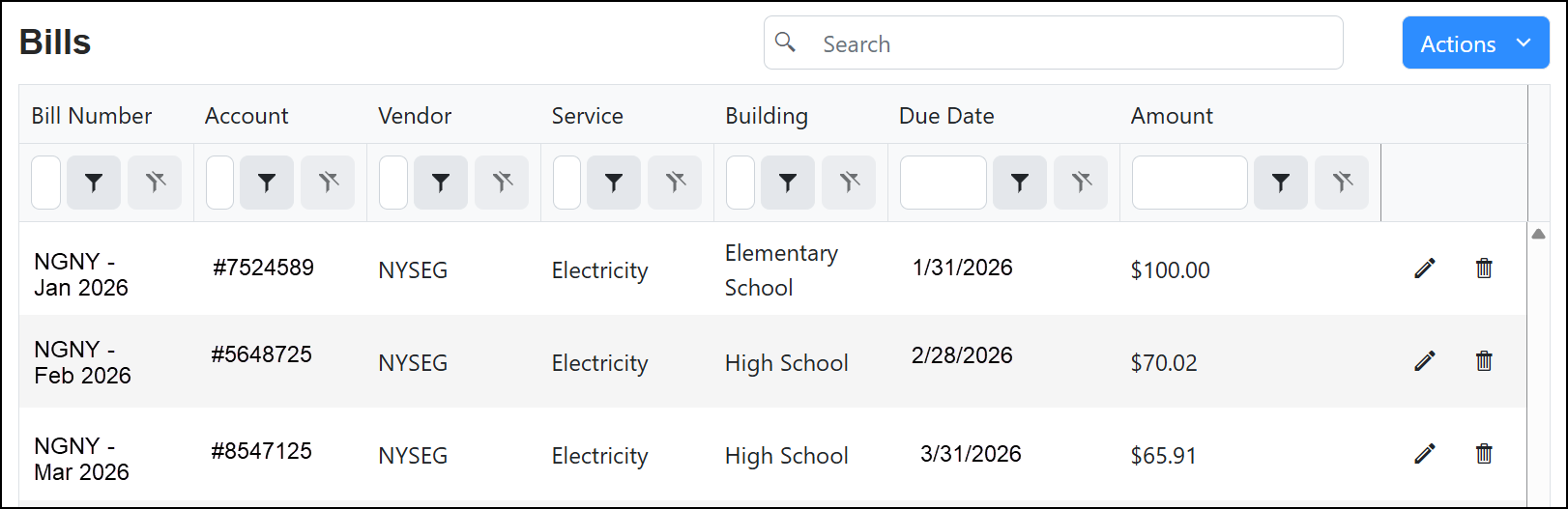Viewport: 1568px width, 509px height.
Task: Apply the Amount column filter
Action: click(x=1281, y=183)
